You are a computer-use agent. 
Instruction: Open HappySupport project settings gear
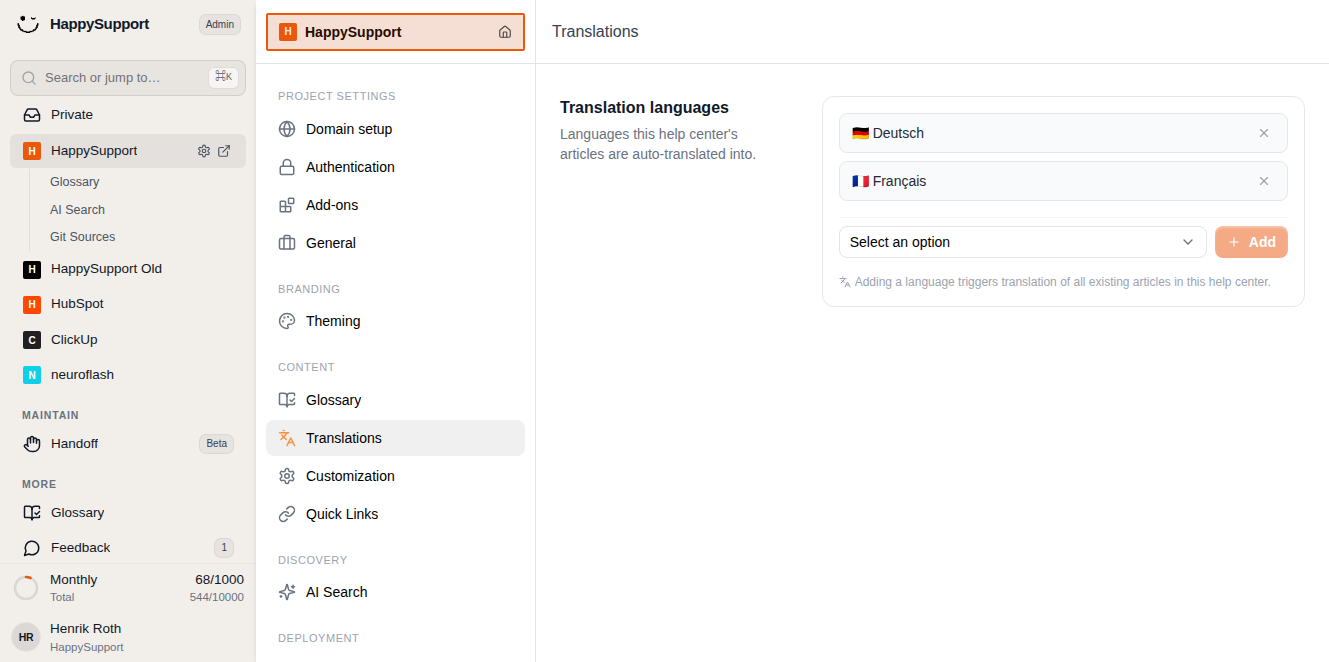[204, 151]
